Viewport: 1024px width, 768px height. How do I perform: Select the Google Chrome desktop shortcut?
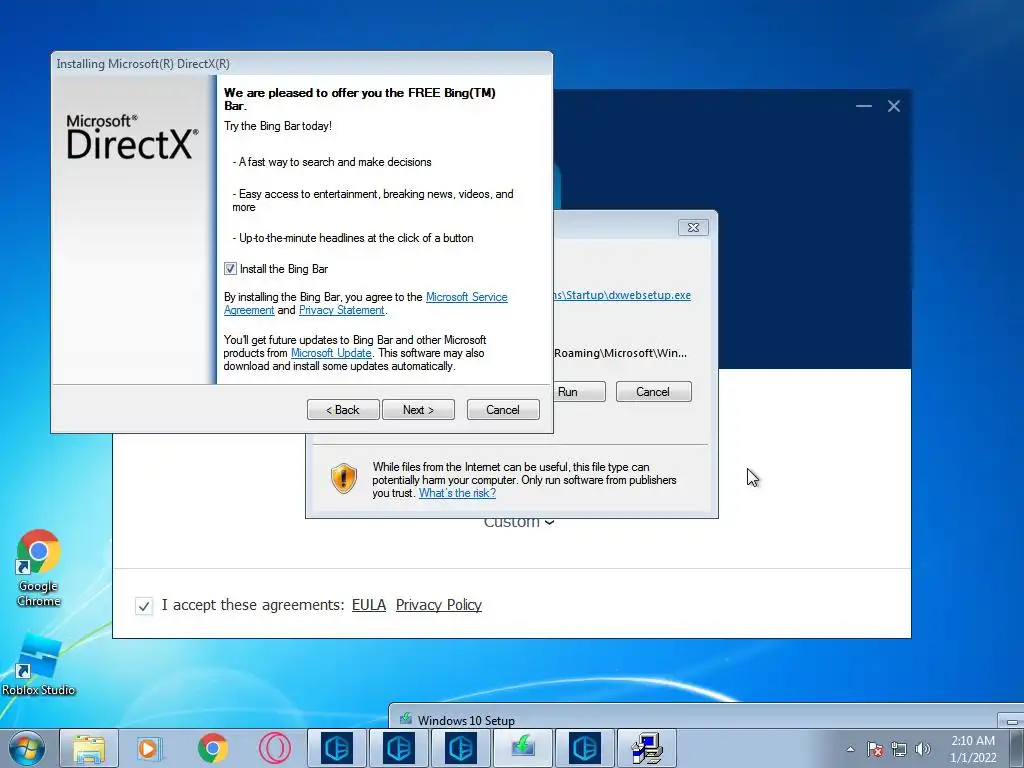[x=39, y=568]
